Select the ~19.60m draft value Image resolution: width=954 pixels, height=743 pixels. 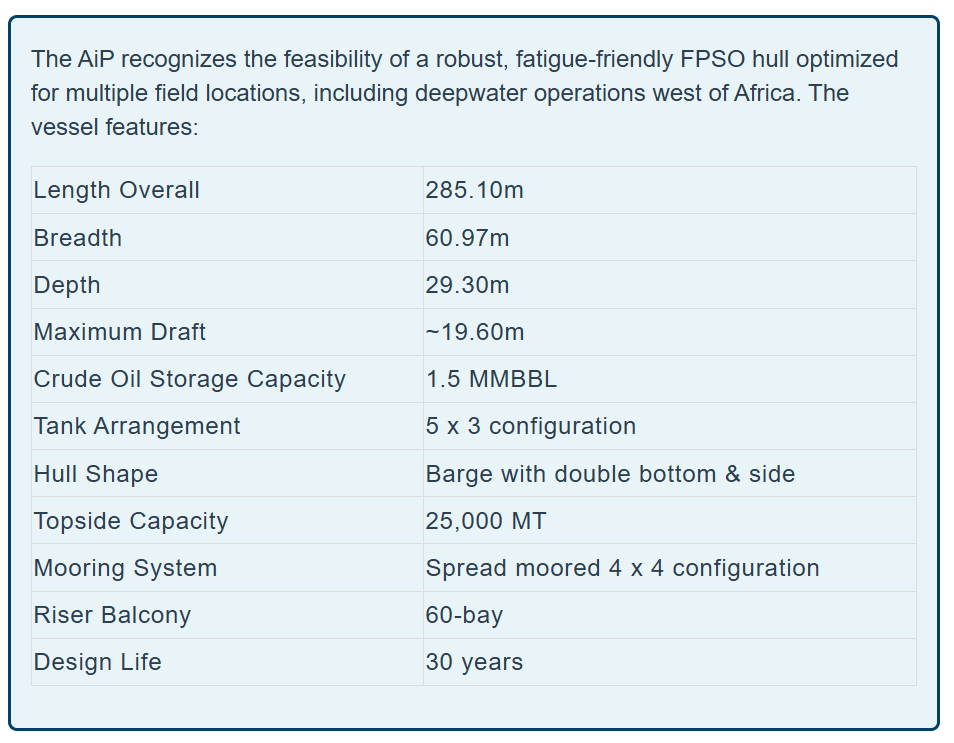coord(474,332)
